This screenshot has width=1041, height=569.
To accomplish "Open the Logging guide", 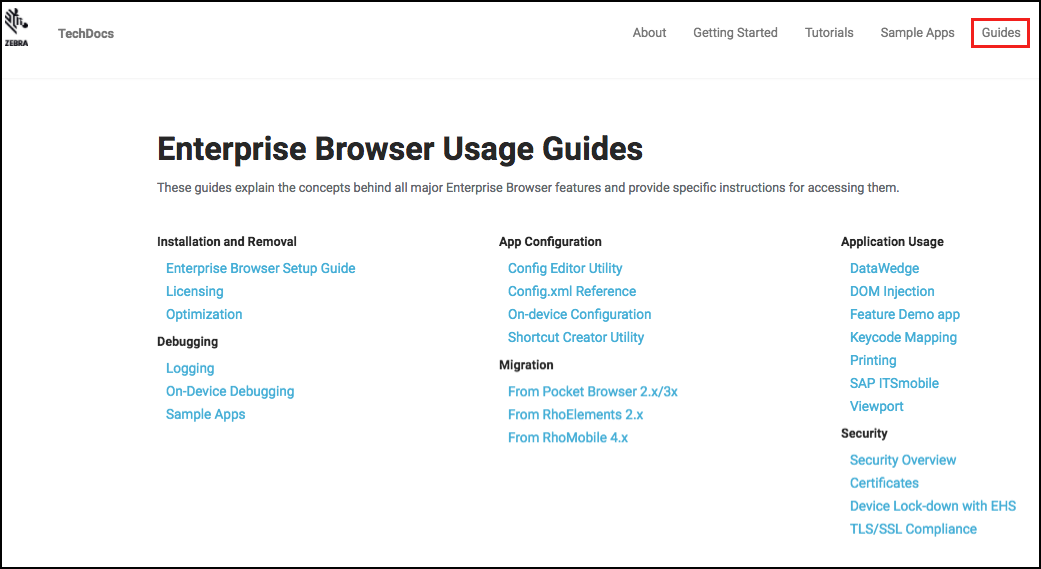I will 190,368.
